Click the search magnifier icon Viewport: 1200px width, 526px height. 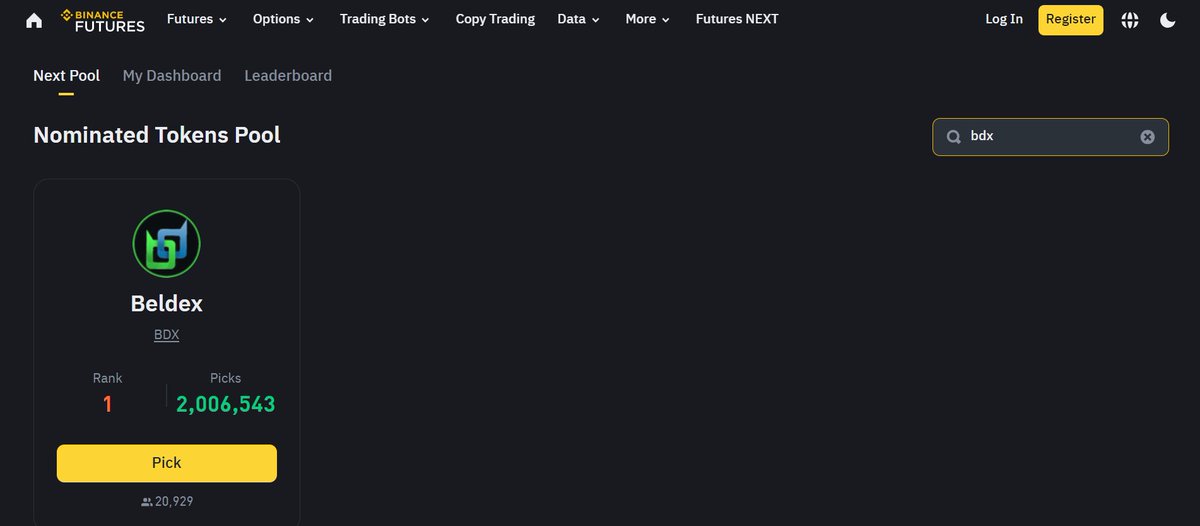tap(954, 137)
